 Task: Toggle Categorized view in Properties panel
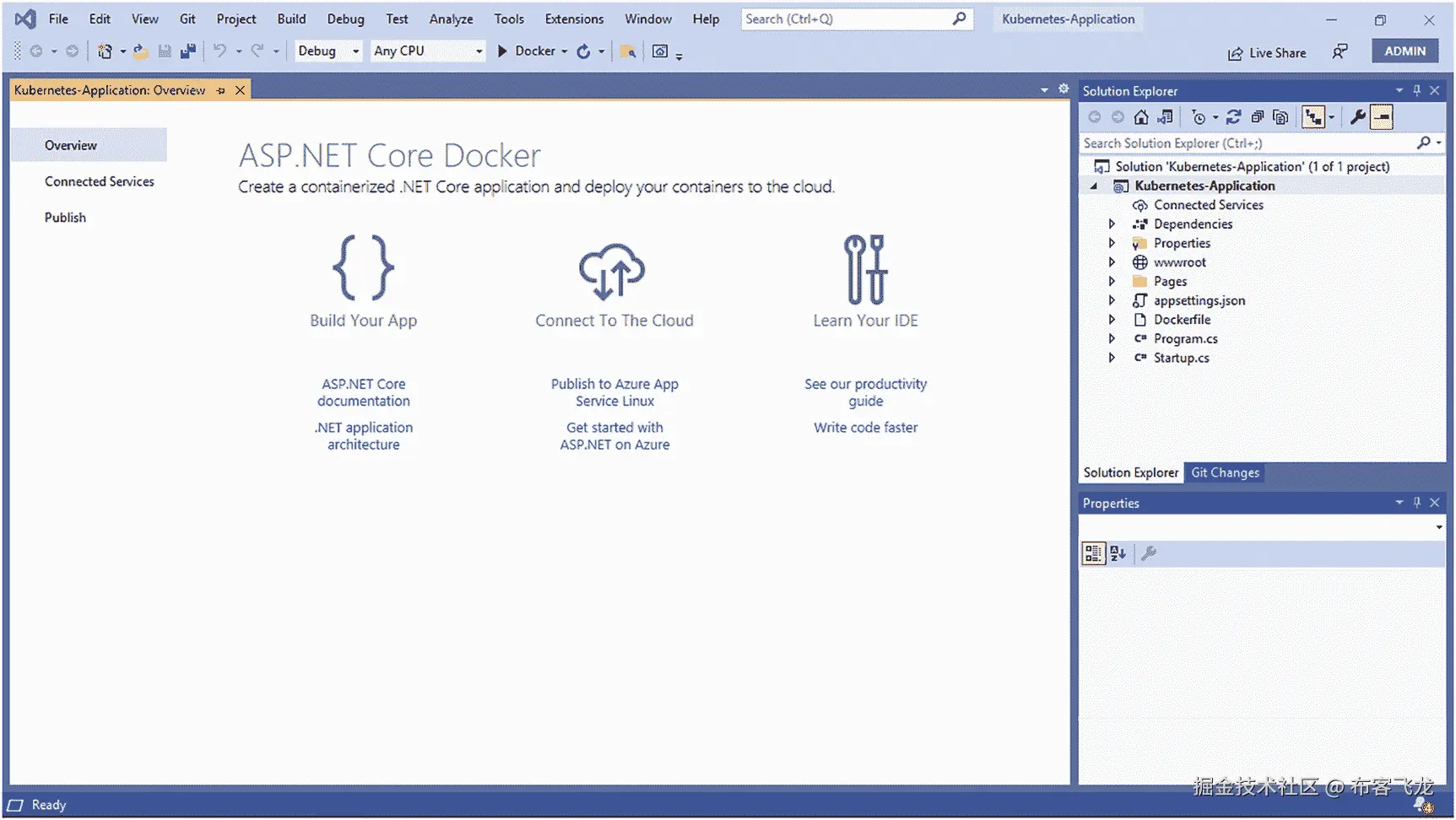click(x=1093, y=553)
